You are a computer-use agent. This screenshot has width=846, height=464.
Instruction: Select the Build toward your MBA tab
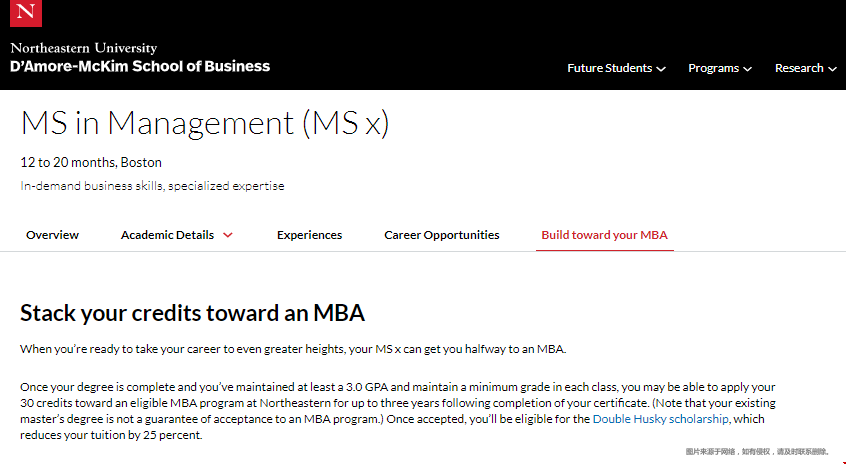[604, 235]
